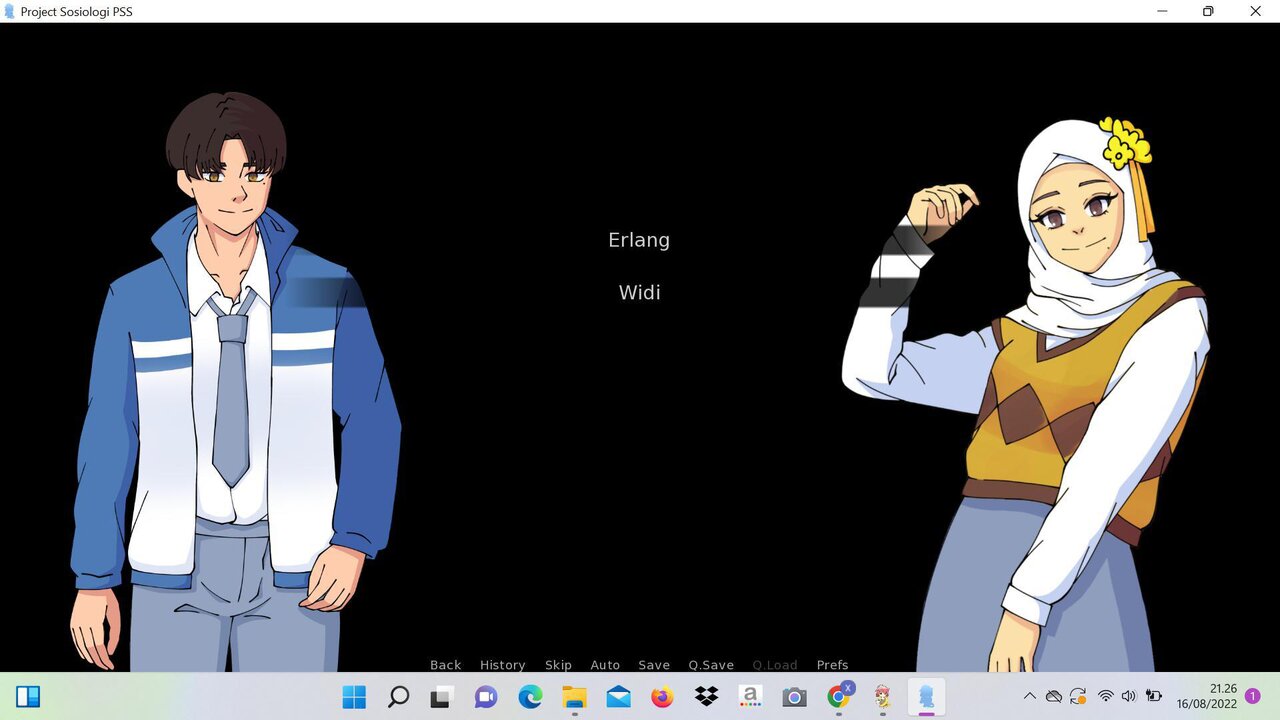Open the clock and date panel
Viewport: 1280px width, 720px height.
pyautogui.click(x=1207, y=697)
